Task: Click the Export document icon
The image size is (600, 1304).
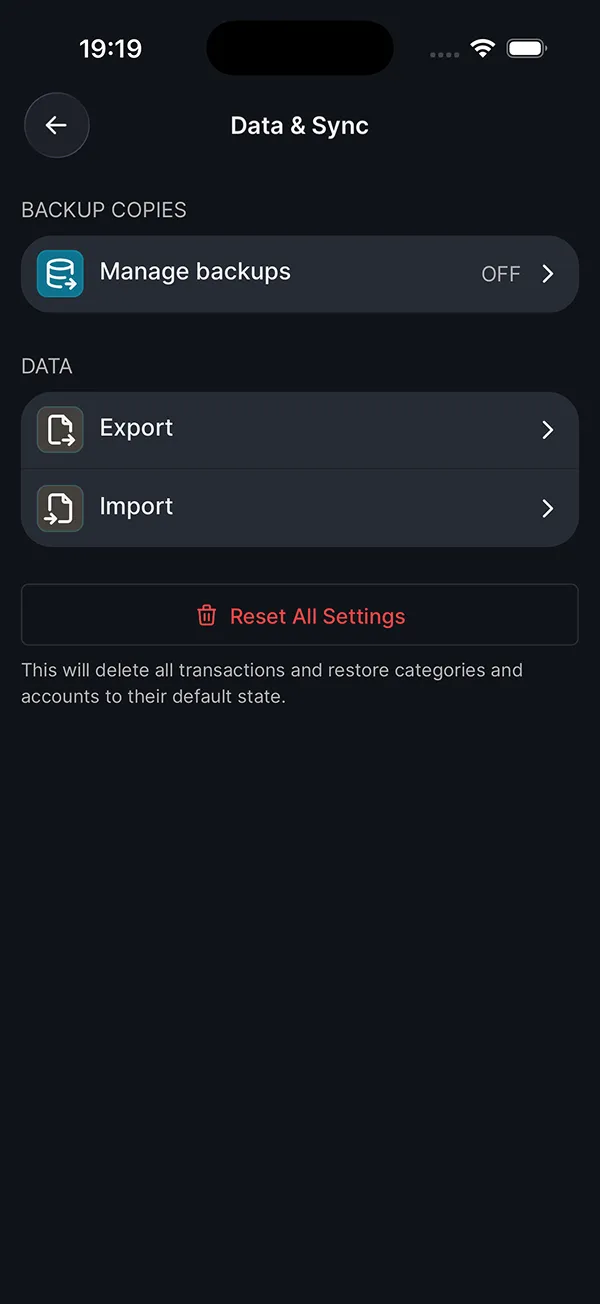Action: pyautogui.click(x=58, y=429)
